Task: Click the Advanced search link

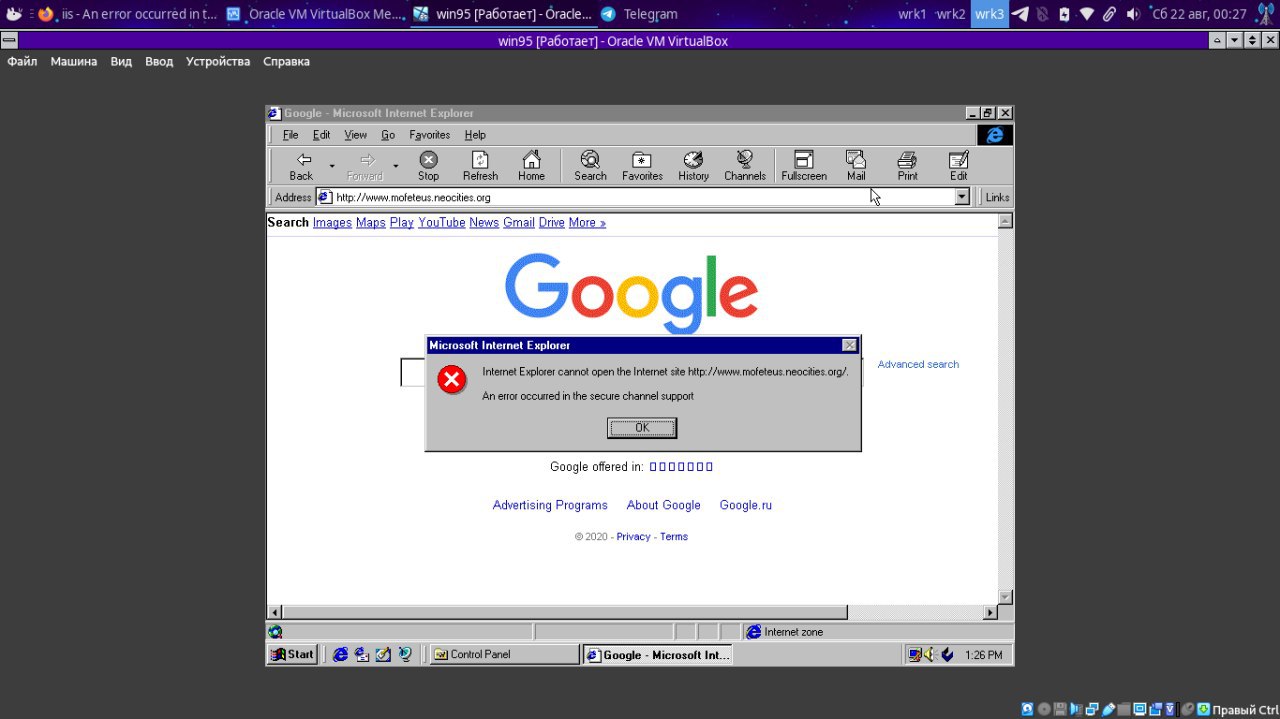Action: (x=918, y=364)
